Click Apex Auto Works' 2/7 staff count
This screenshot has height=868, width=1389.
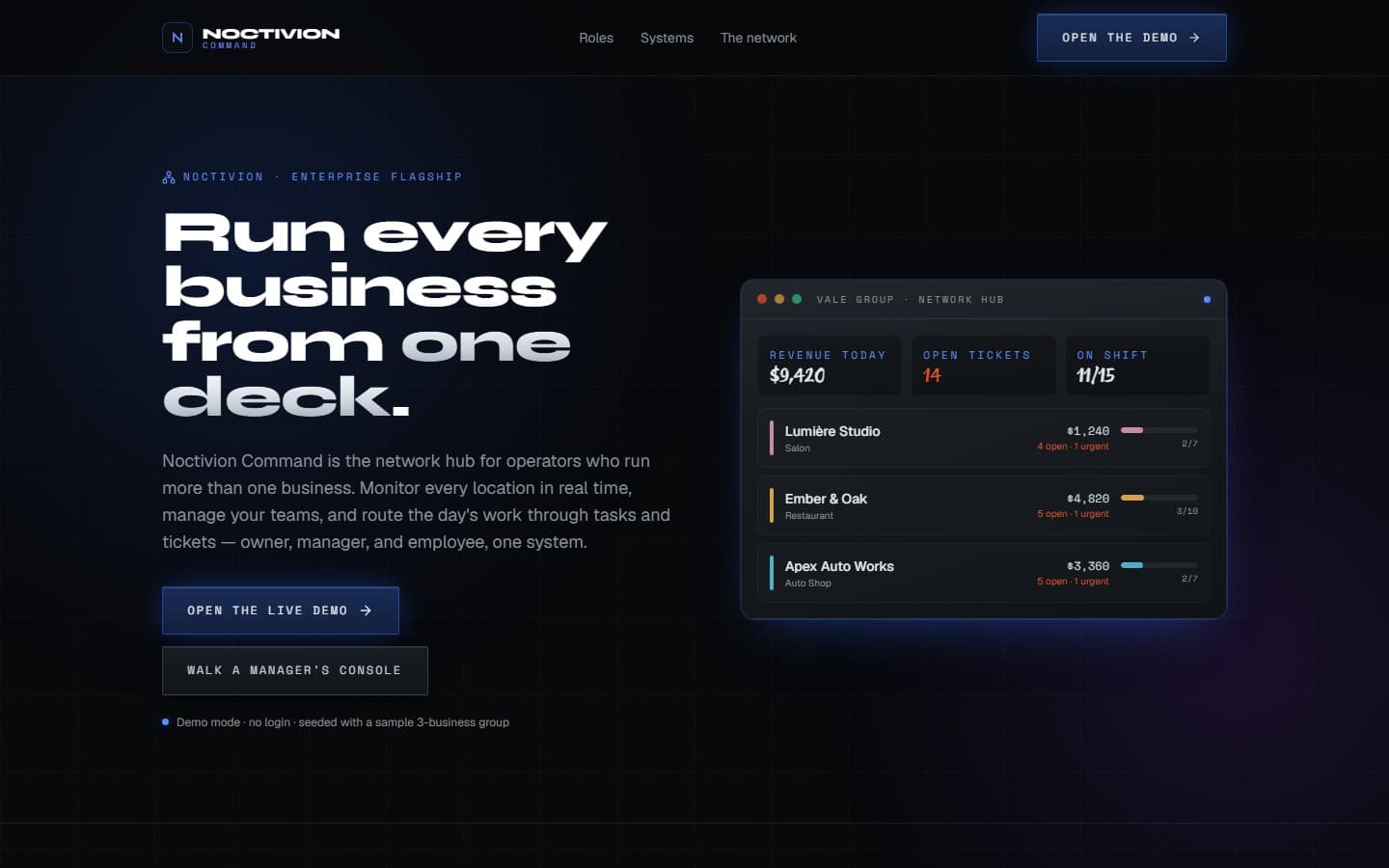(x=1189, y=579)
